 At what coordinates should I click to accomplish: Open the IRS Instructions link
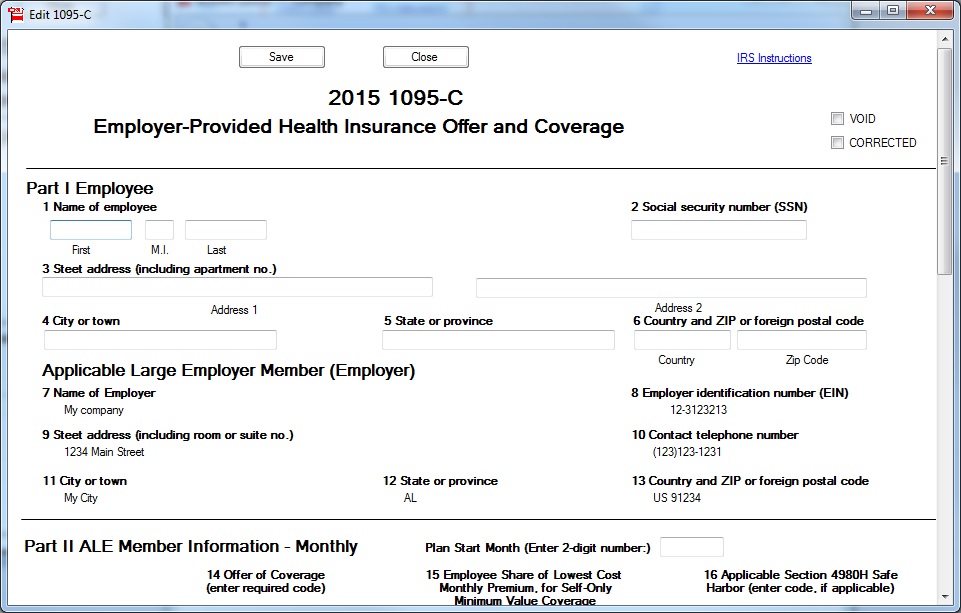coord(774,58)
